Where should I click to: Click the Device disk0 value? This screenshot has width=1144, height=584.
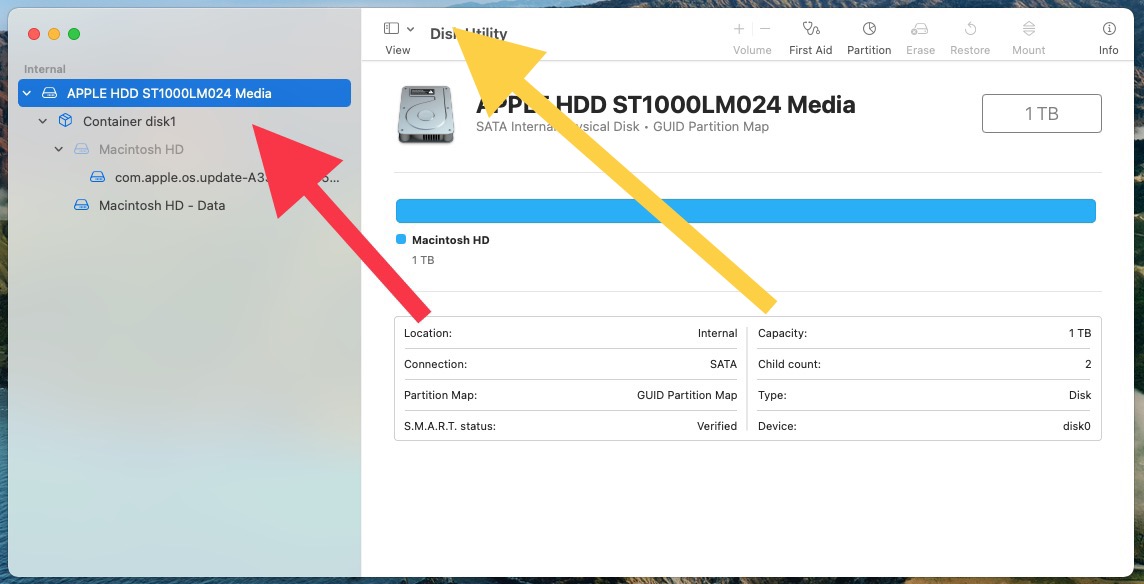pyautogui.click(x=1076, y=426)
